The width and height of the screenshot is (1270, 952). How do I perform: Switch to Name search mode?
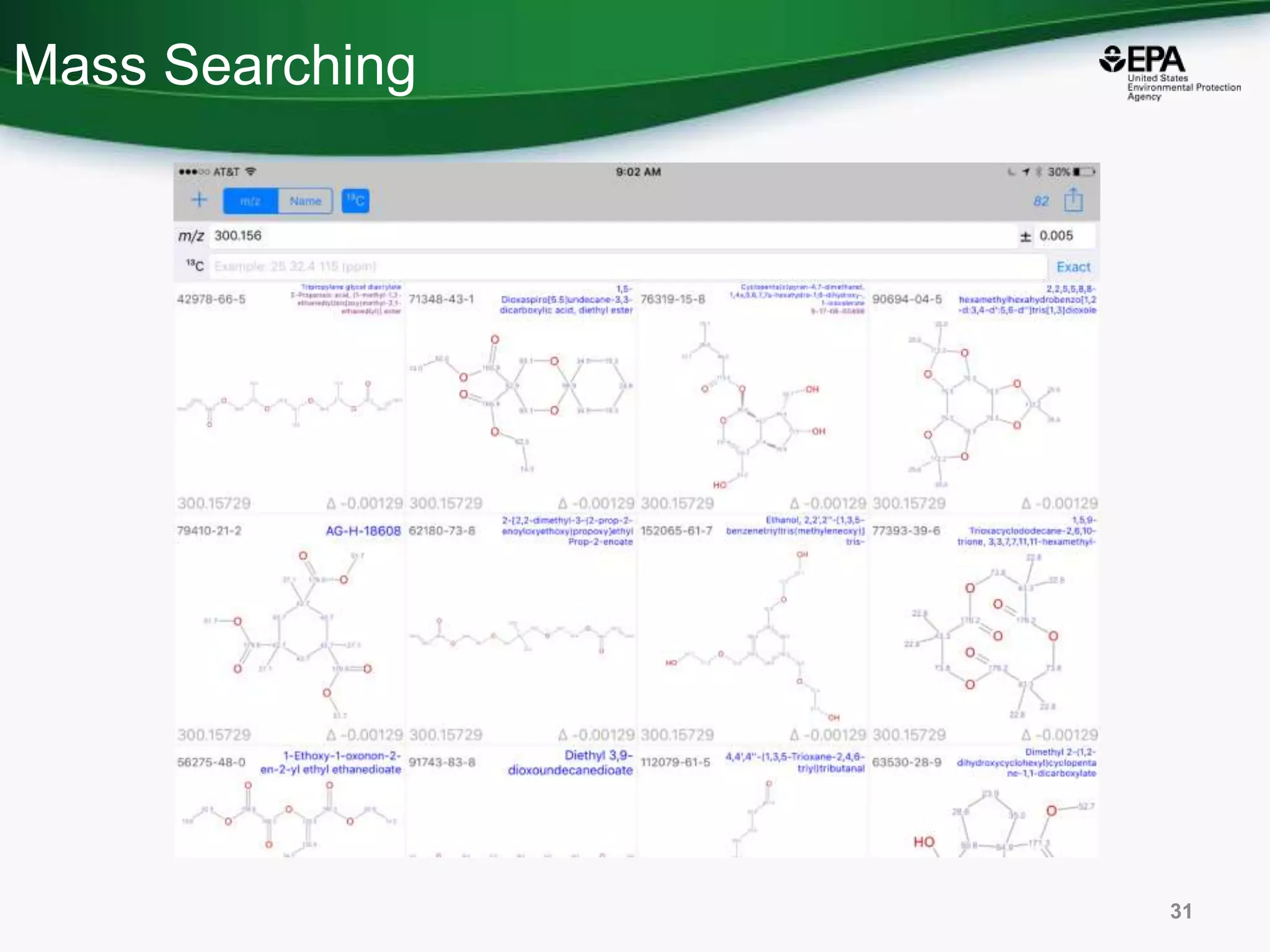(305, 201)
